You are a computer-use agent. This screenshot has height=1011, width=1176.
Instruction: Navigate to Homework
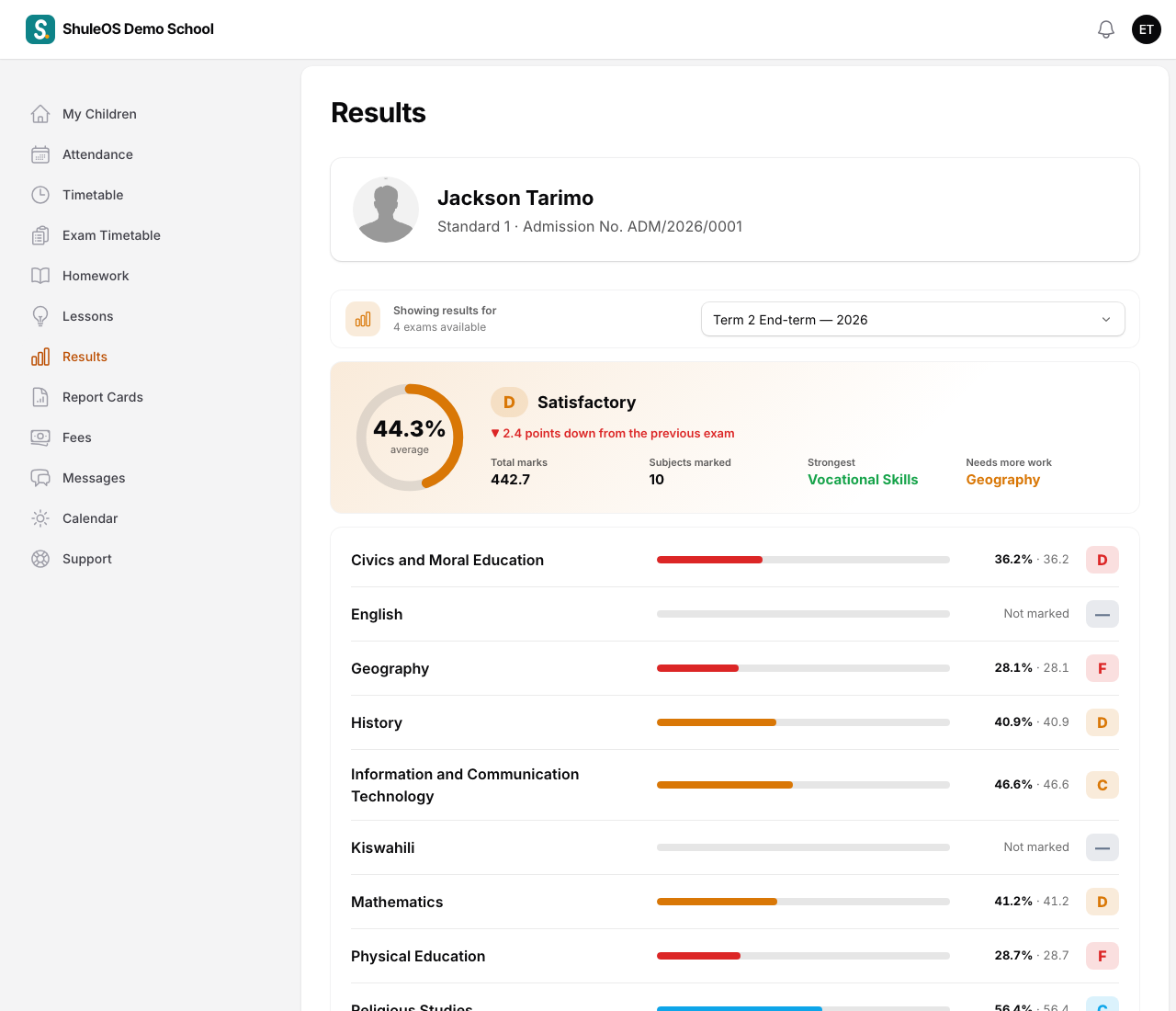pos(96,276)
